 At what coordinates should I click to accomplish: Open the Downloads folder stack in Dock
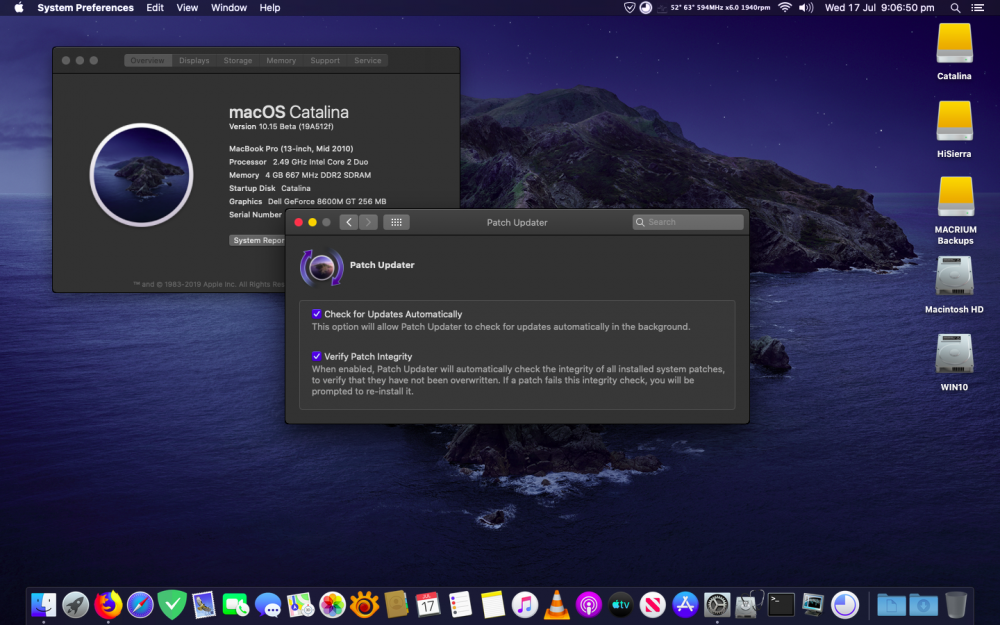(x=923, y=605)
